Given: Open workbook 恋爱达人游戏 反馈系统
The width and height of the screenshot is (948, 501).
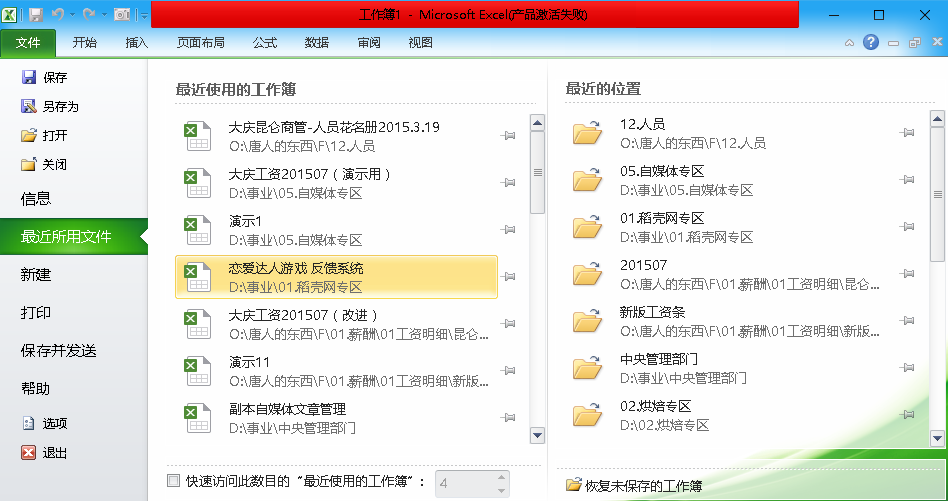Looking at the screenshot, I should pos(336,277).
